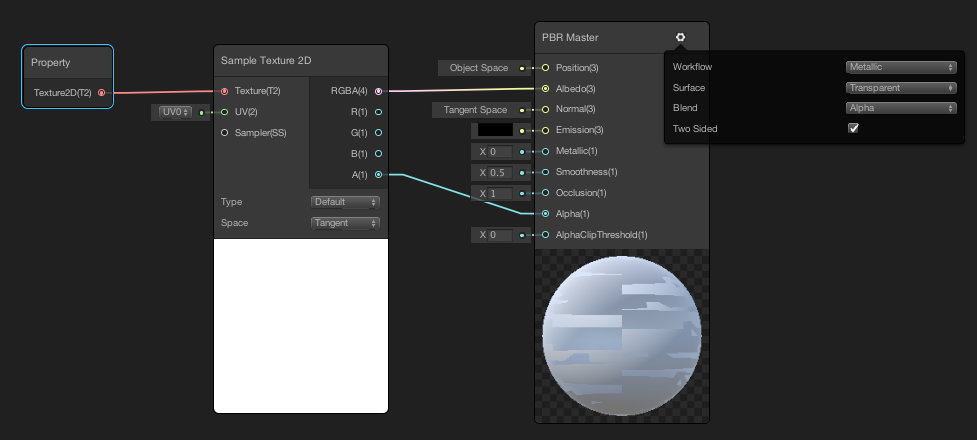Click Position(3) input port

pyautogui.click(x=545, y=67)
